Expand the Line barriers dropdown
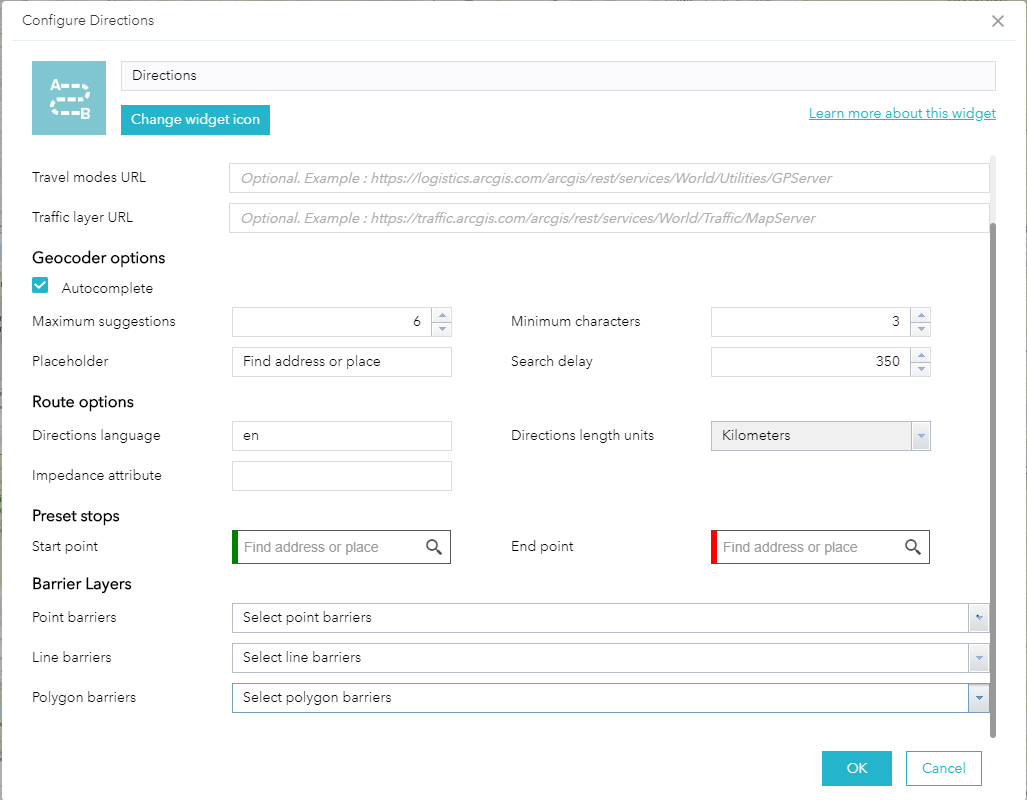Viewport: 1027px width, 800px height. pos(979,658)
